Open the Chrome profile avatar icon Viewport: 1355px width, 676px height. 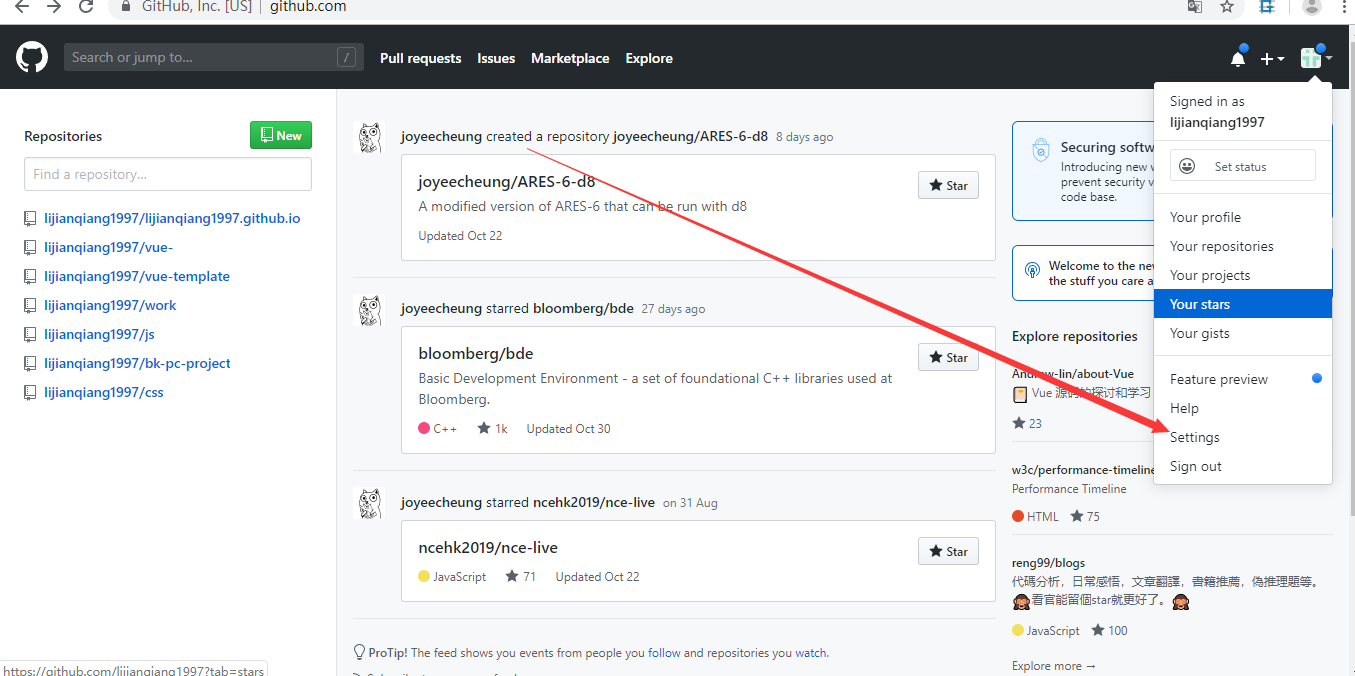1312,7
